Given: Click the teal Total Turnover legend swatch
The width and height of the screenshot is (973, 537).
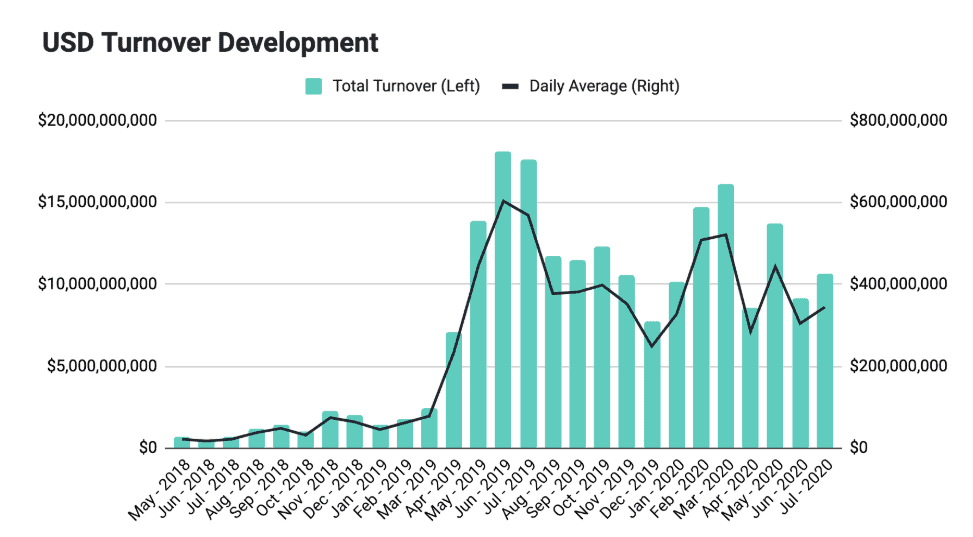Looking at the screenshot, I should pos(314,87).
